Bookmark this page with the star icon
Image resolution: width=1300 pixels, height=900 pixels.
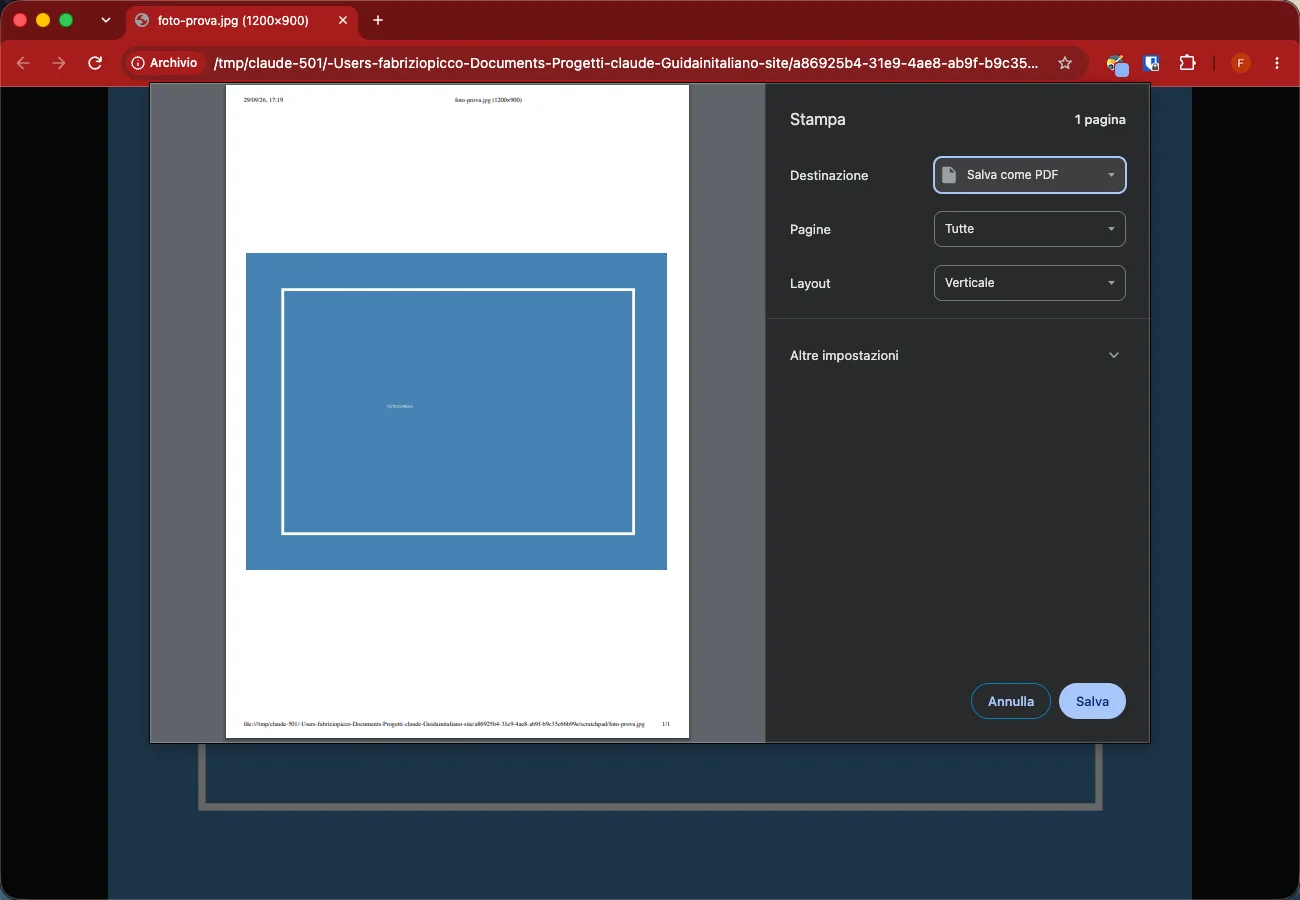pyautogui.click(x=1065, y=63)
